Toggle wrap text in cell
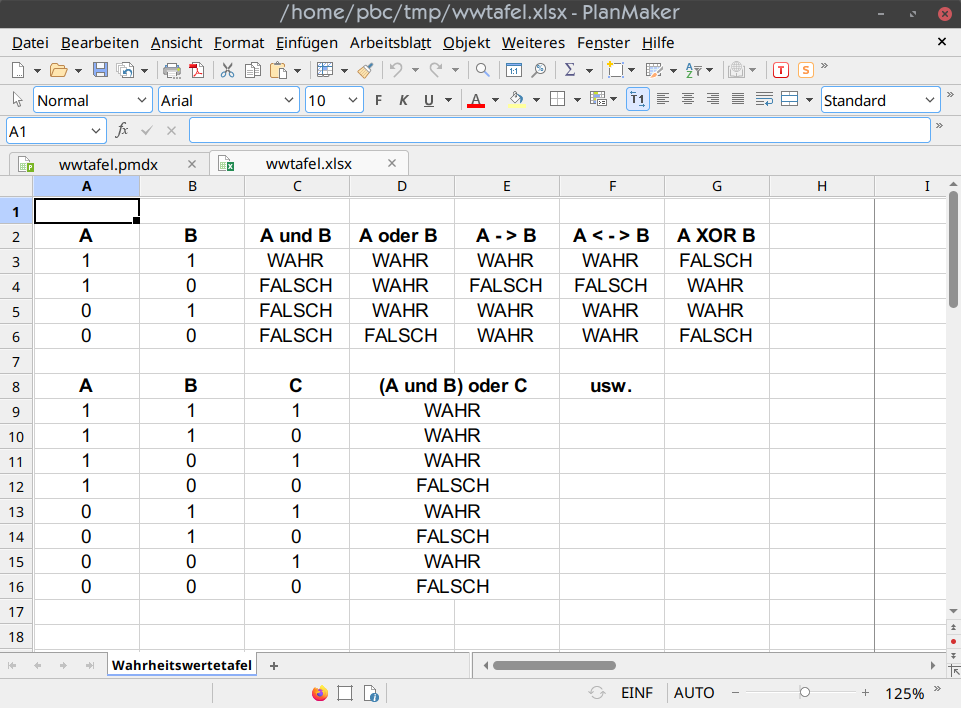 tap(764, 99)
